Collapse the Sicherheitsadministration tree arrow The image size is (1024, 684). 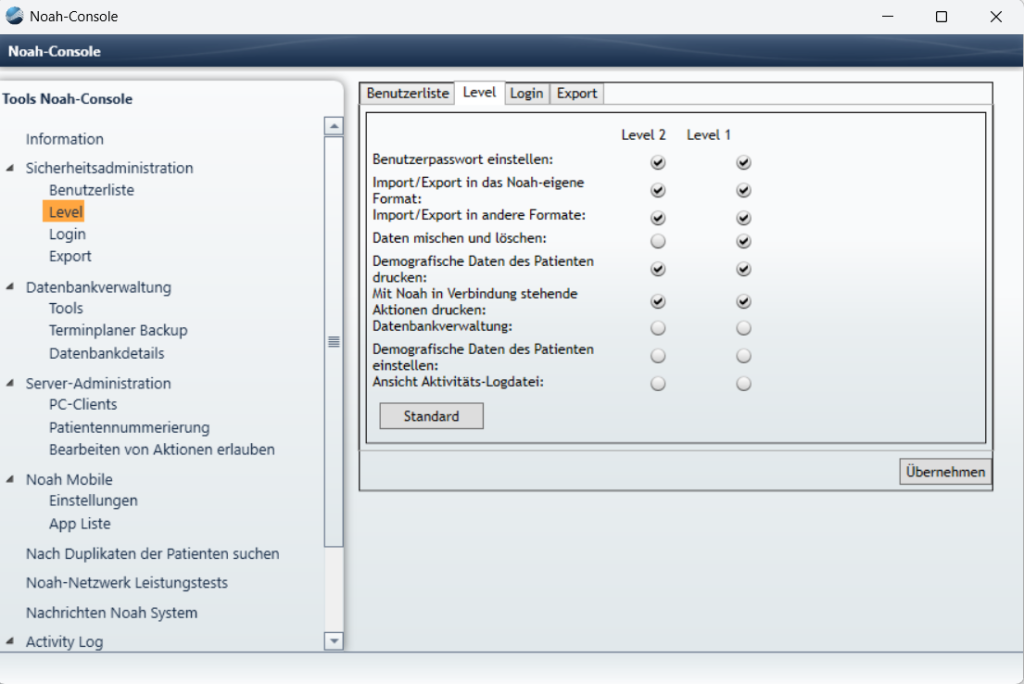pos(10,169)
